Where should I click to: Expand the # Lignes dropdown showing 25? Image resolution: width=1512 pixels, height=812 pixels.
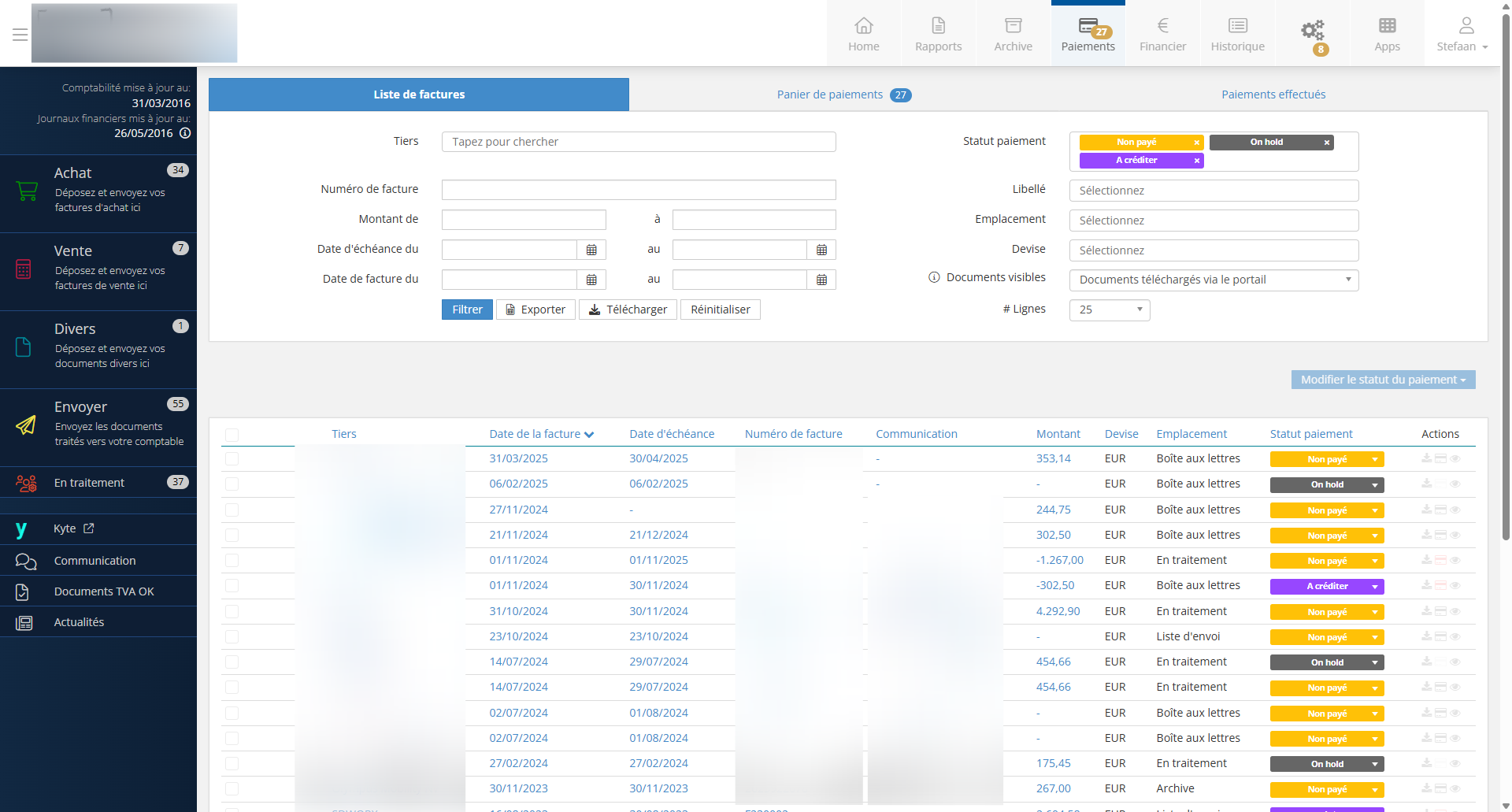coord(1109,310)
